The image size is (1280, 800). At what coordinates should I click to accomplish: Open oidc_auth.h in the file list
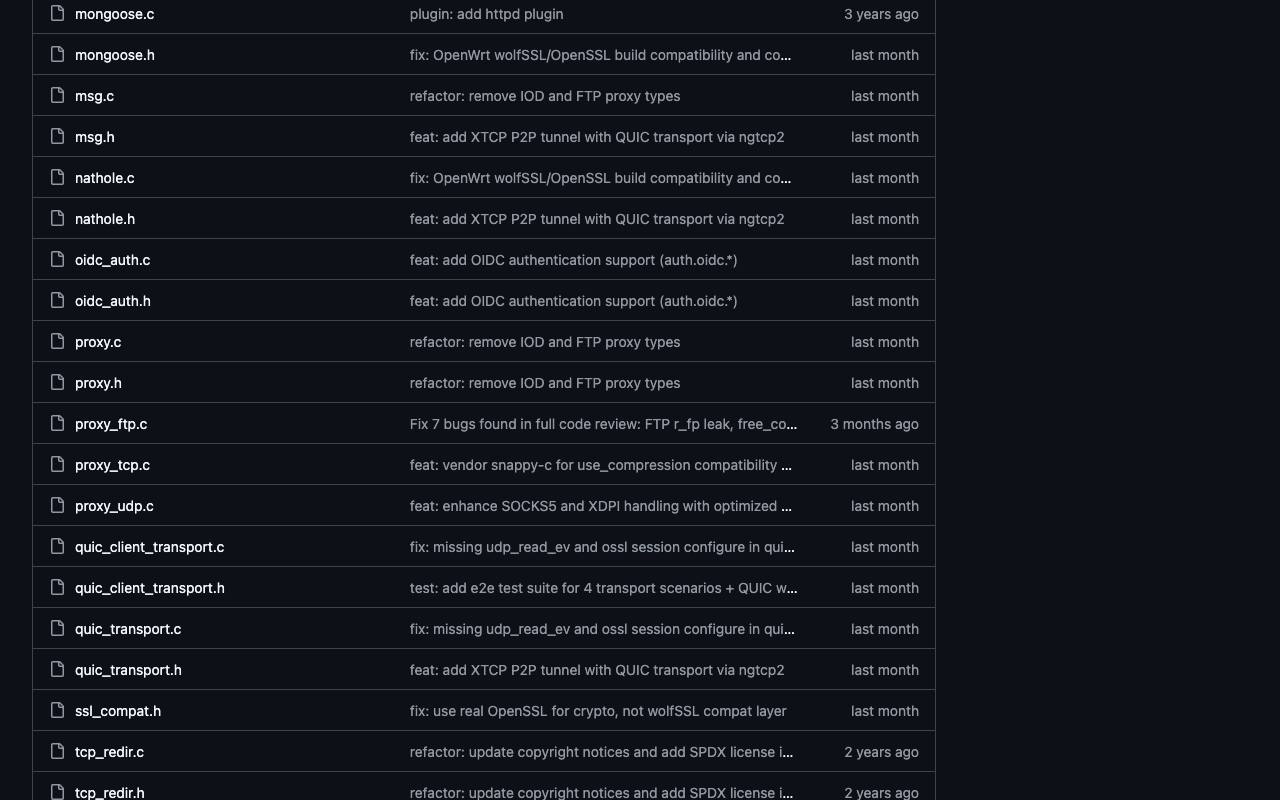tap(113, 301)
